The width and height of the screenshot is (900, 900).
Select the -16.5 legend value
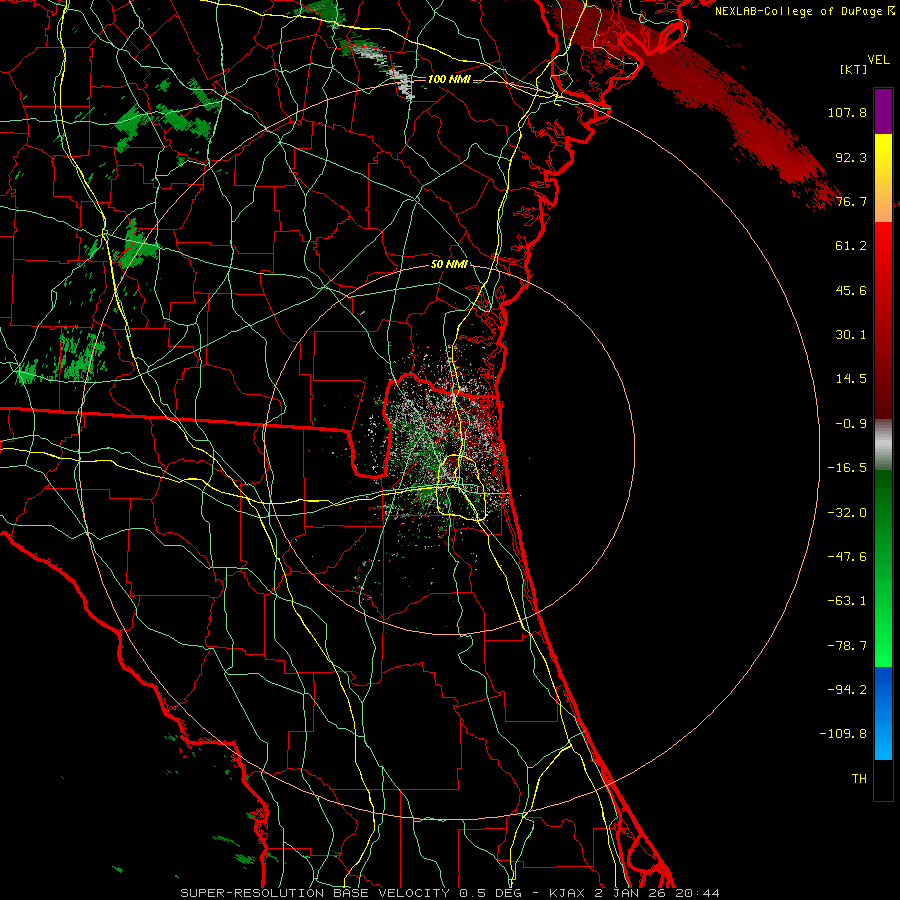click(847, 468)
